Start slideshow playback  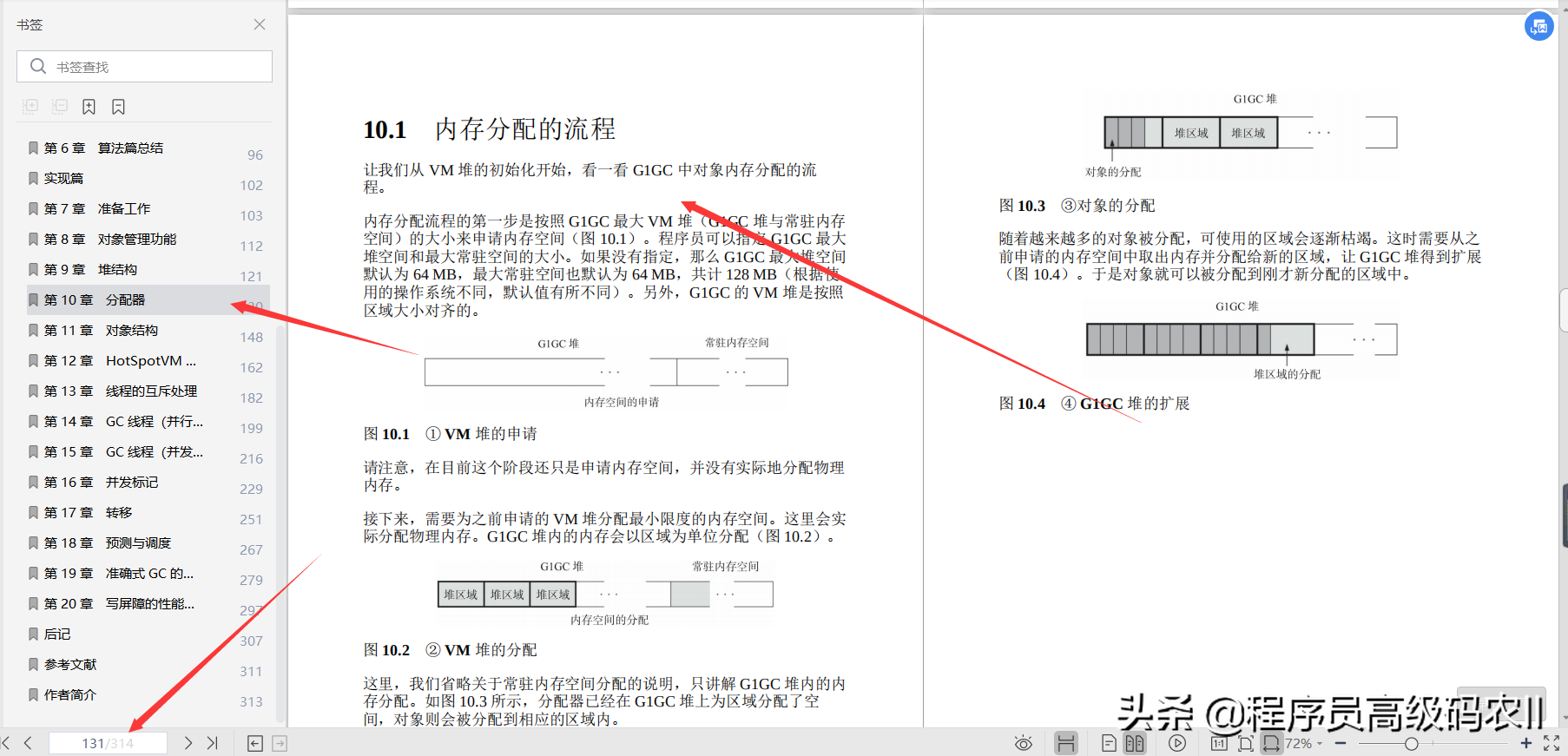(1177, 743)
